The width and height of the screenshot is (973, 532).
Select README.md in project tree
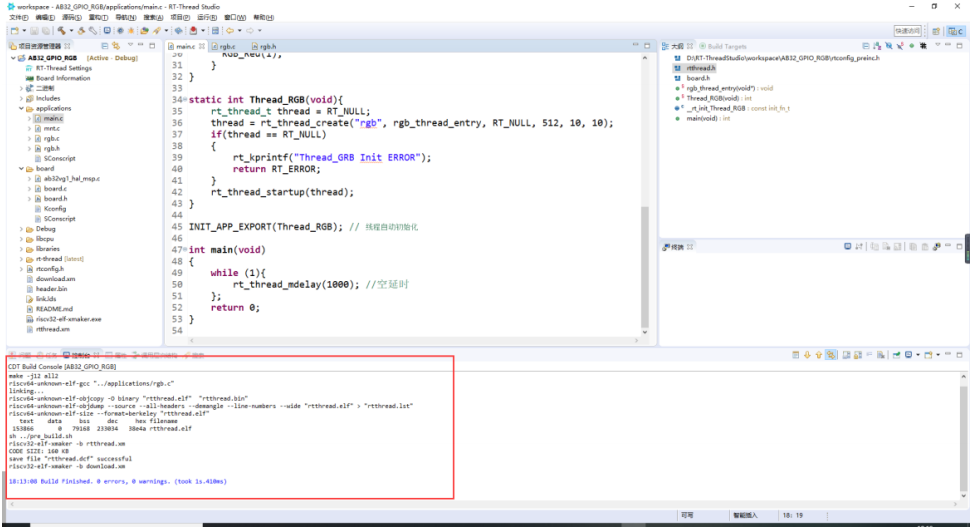click(54, 309)
